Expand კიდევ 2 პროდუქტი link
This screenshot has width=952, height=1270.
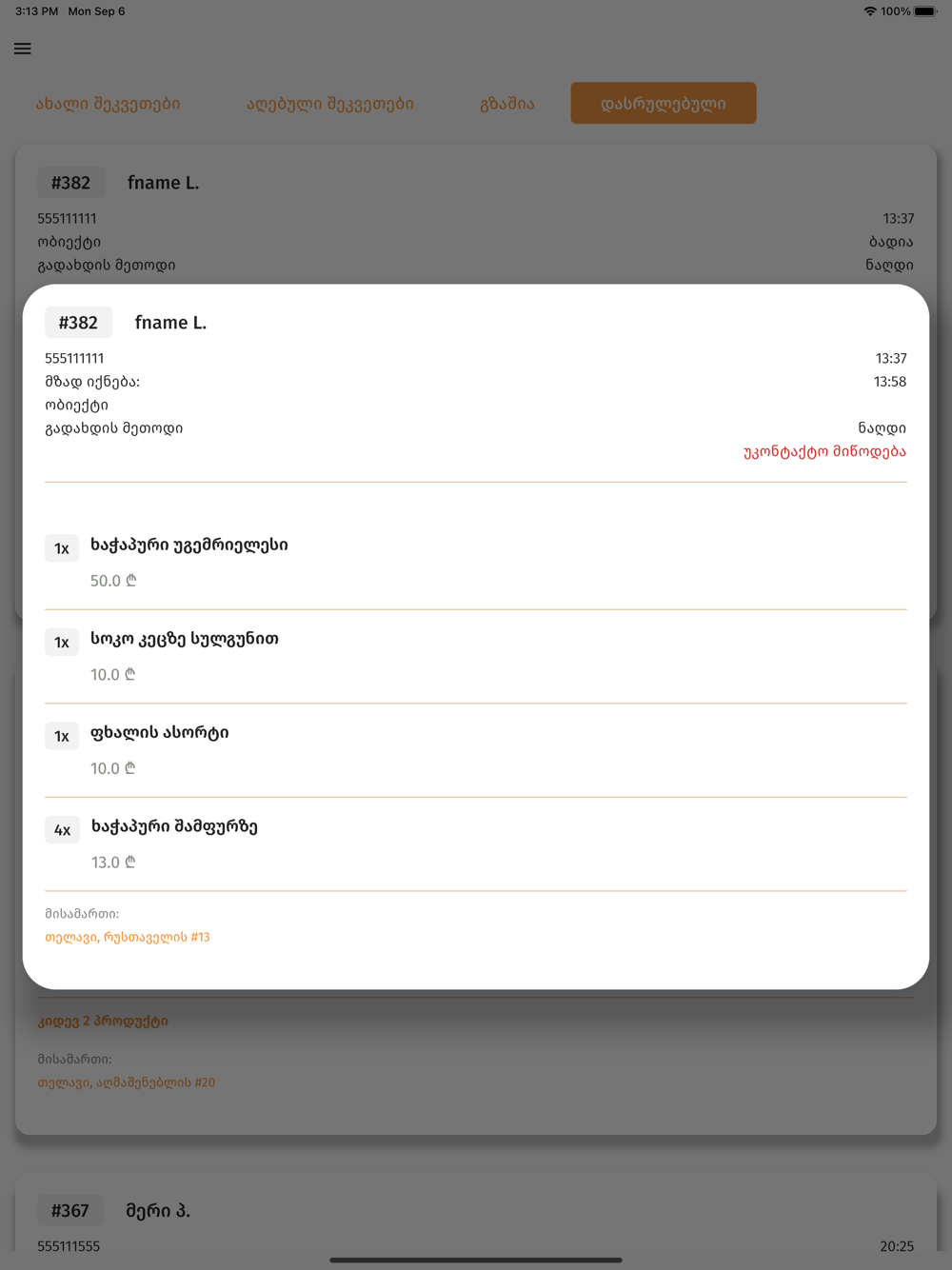[103, 1021]
